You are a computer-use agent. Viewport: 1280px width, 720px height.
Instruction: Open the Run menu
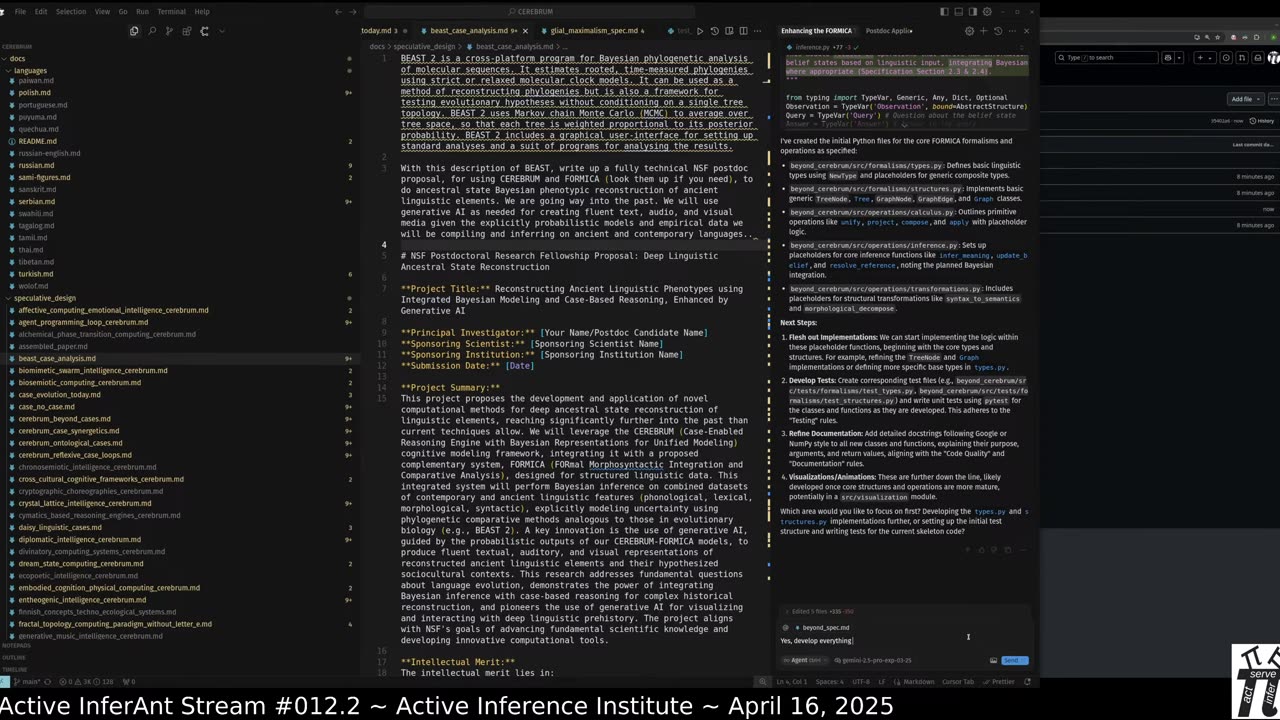(x=142, y=12)
